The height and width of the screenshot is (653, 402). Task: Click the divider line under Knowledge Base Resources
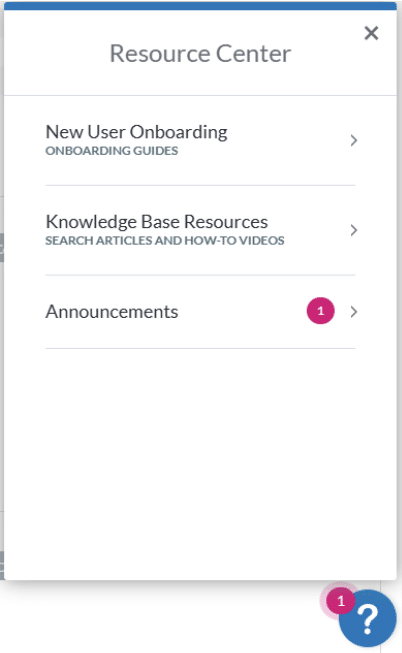pyautogui.click(x=200, y=275)
